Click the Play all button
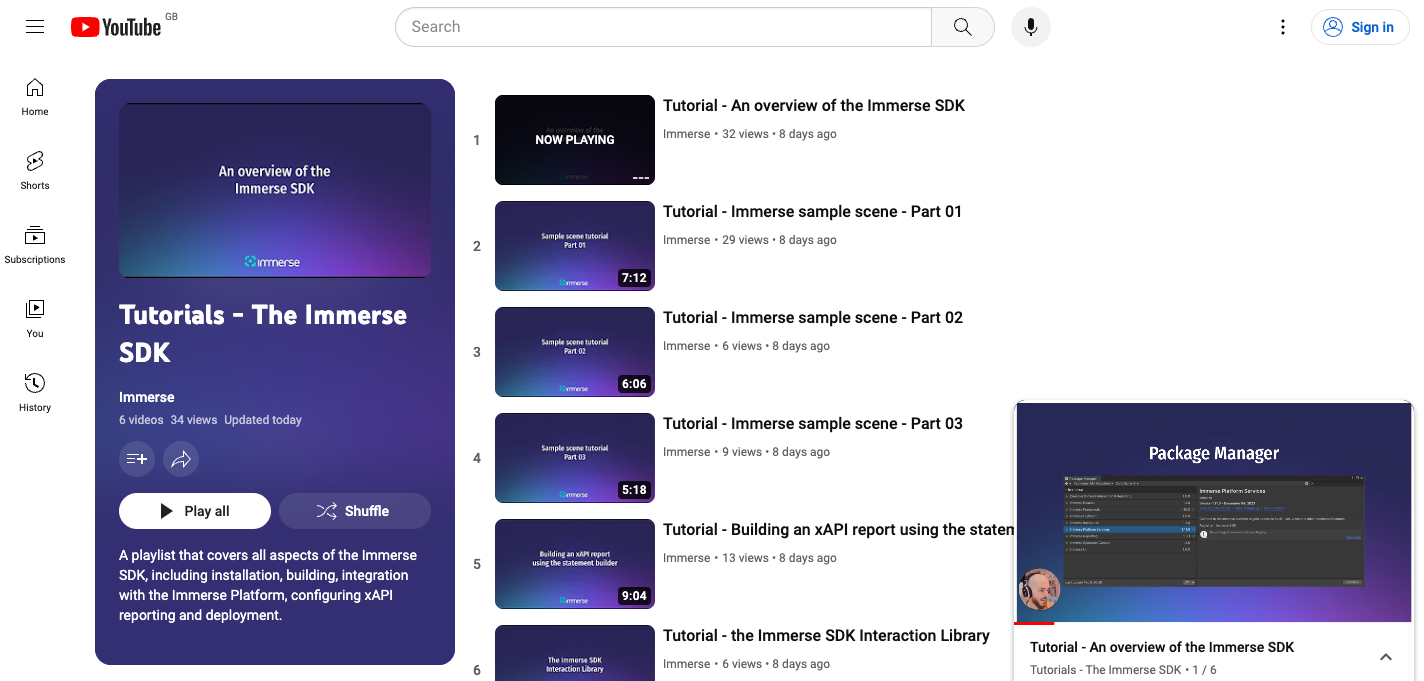The width and height of the screenshot is (1424, 681). point(195,511)
